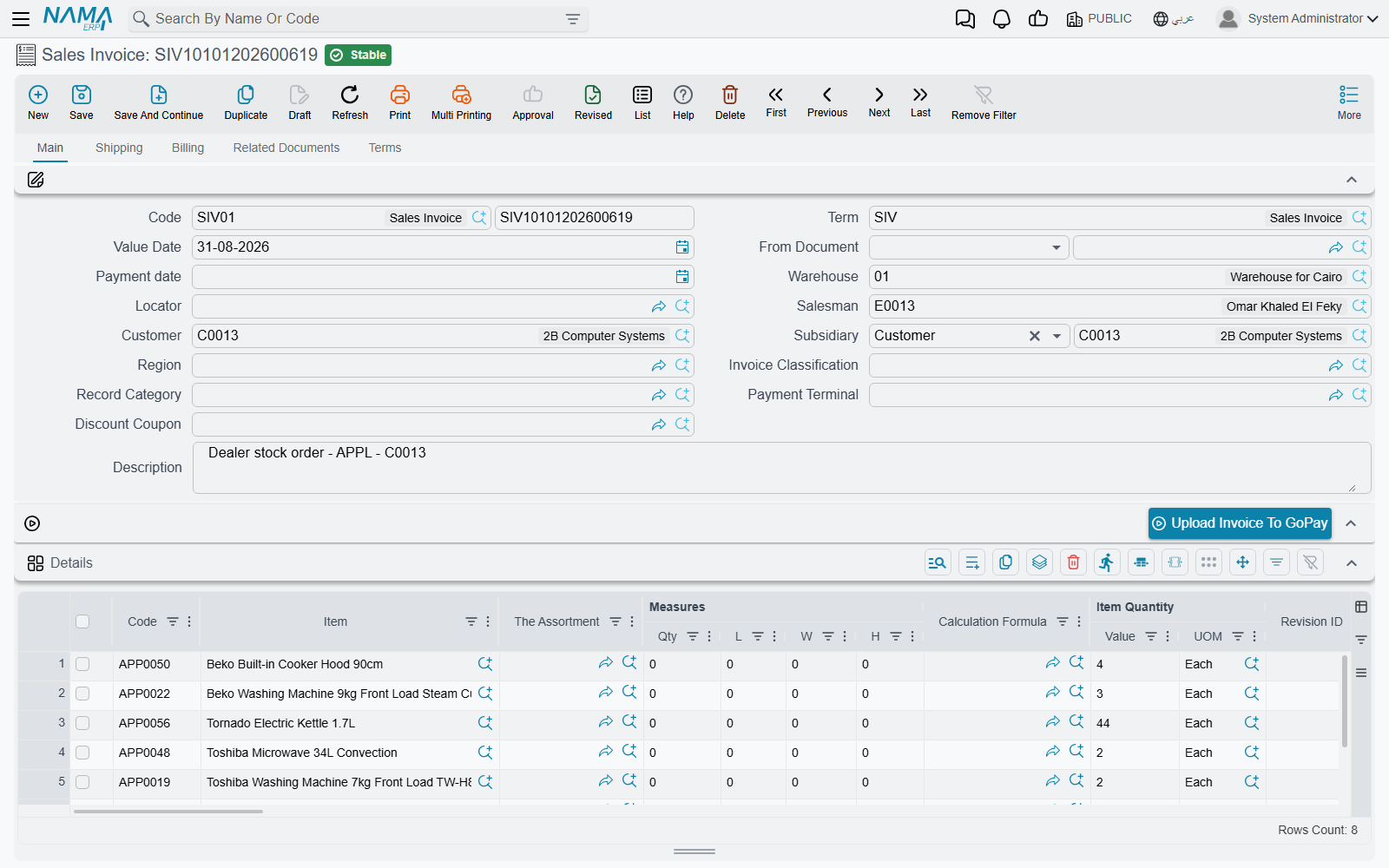Open the chat messages icon
The image size is (1389, 868).
[964, 19]
